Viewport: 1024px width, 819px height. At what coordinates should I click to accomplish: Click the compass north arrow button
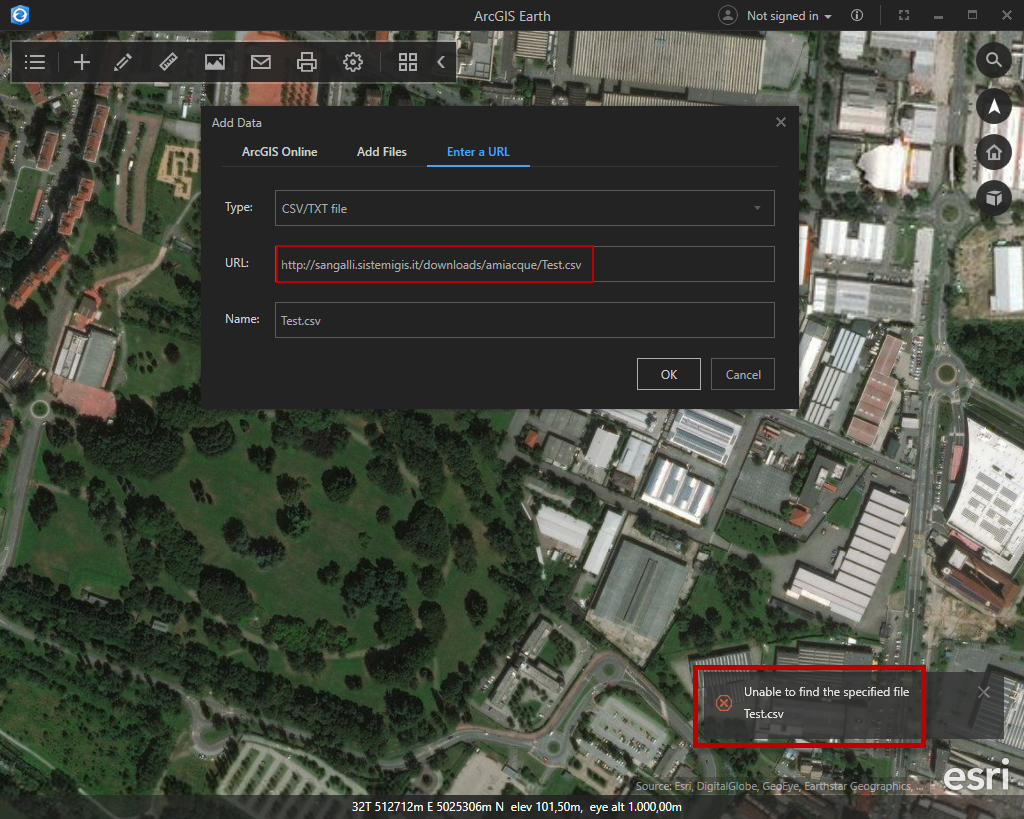pos(993,106)
